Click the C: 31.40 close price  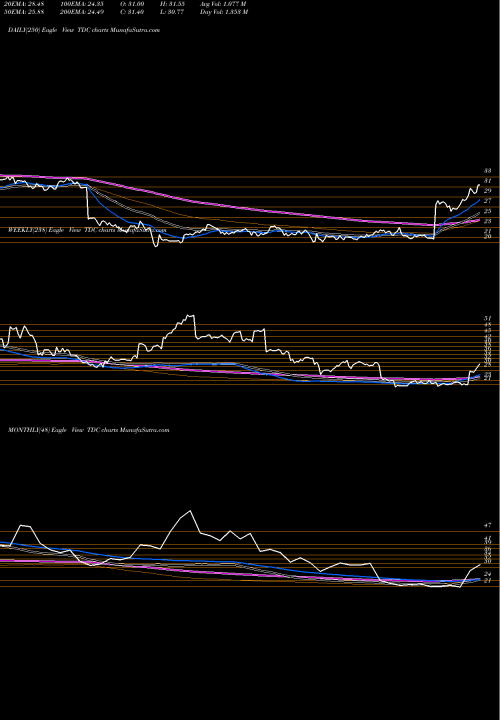click(134, 12)
